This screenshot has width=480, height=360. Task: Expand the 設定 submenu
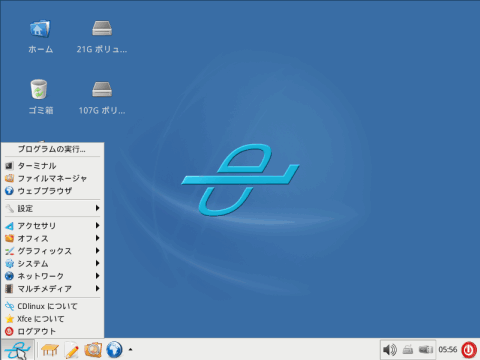pyautogui.click(x=53, y=208)
